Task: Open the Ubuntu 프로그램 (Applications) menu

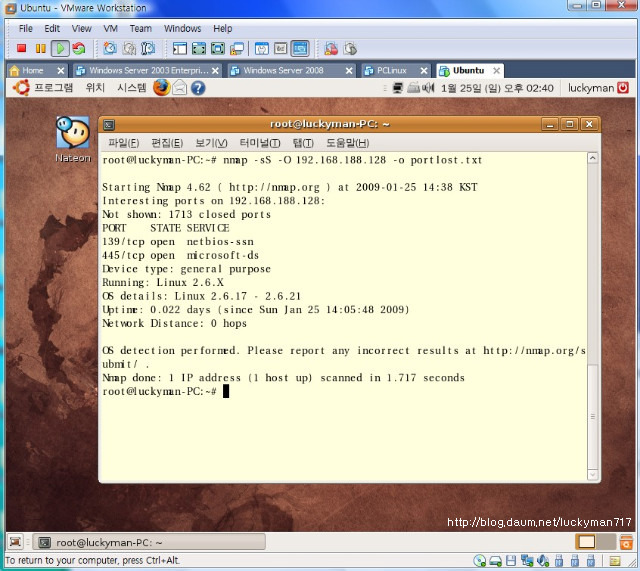Action: (53, 88)
